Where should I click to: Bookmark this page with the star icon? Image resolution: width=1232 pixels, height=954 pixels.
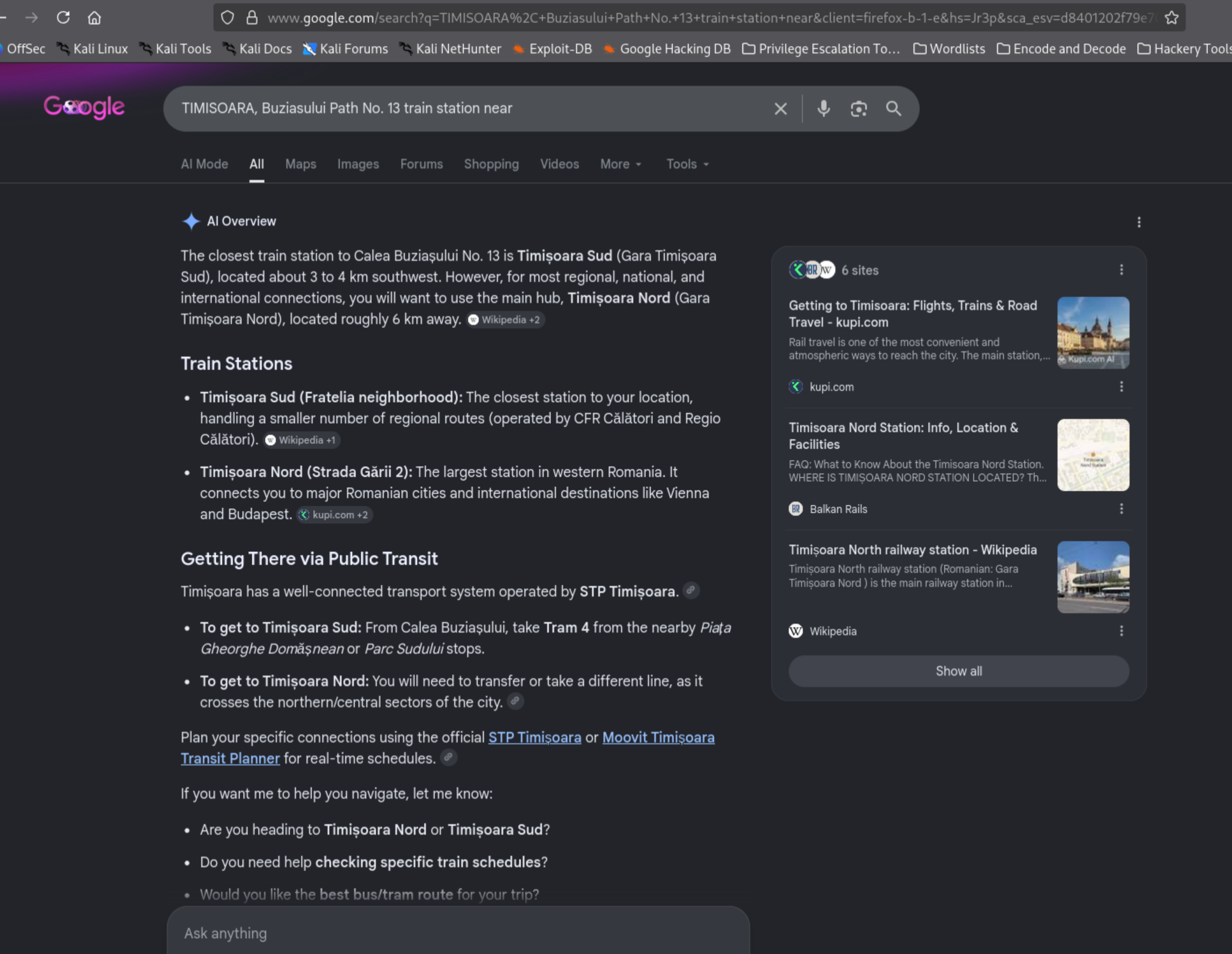(x=1171, y=18)
